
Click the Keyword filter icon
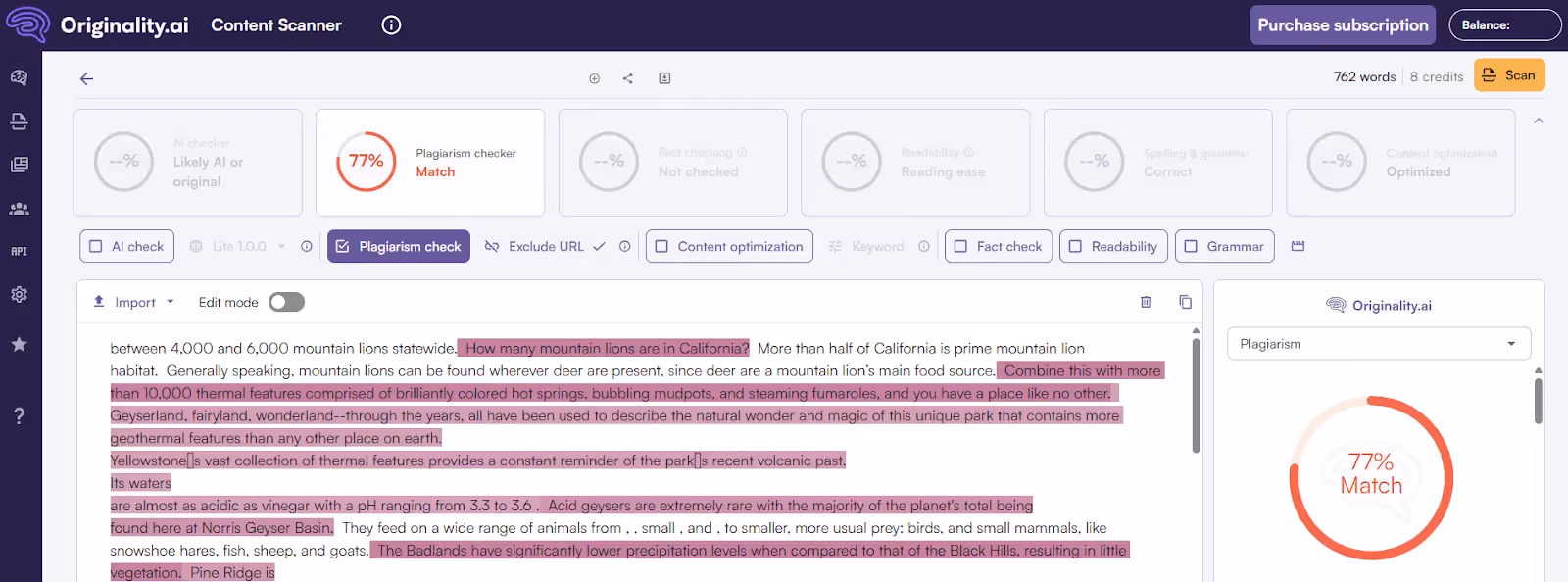pos(835,246)
